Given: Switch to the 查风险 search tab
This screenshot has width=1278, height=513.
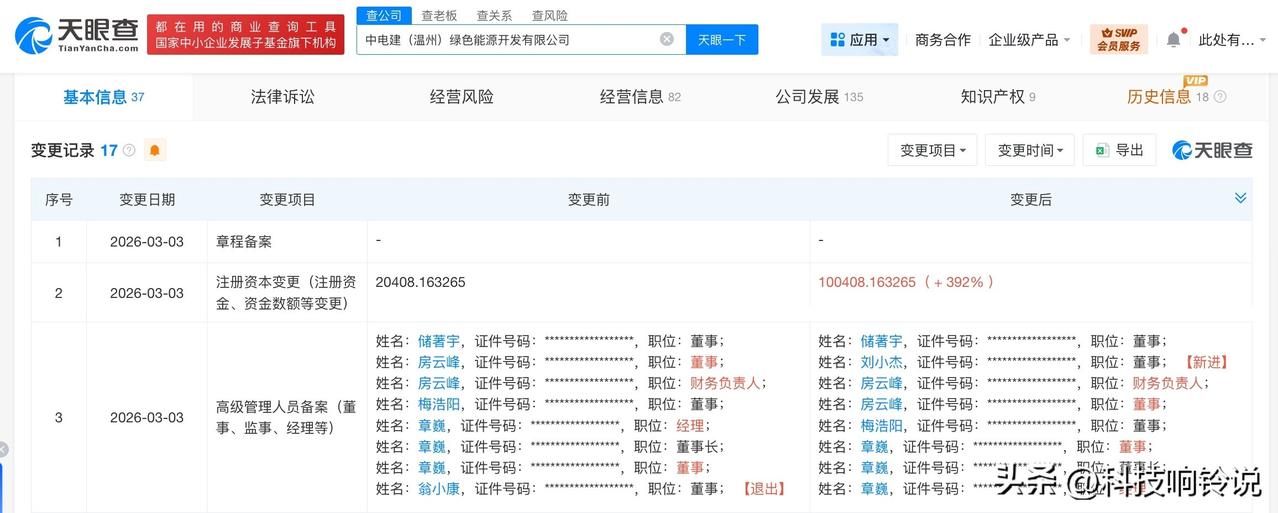Looking at the screenshot, I should tap(549, 15).
